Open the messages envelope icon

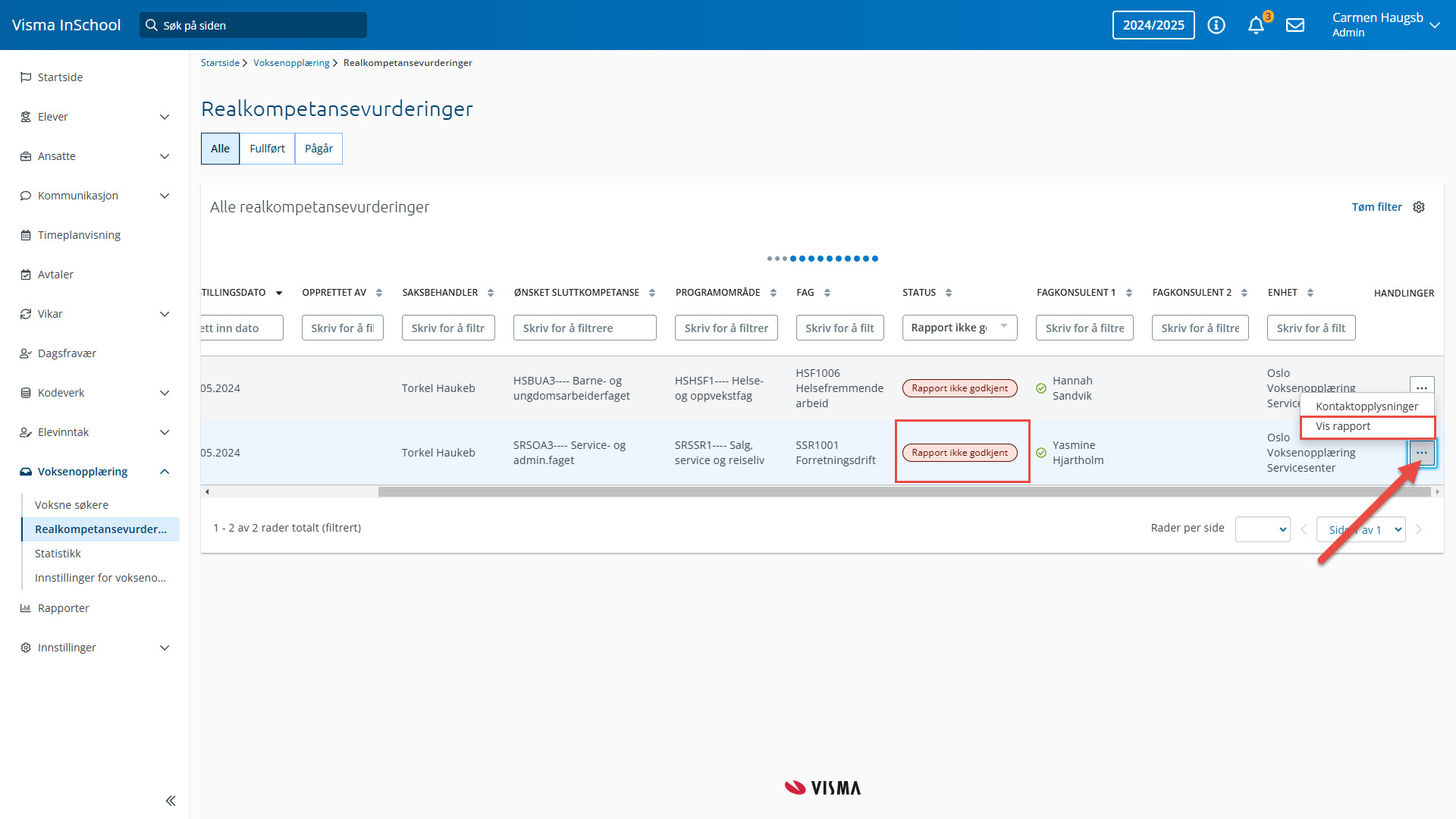coord(1295,25)
